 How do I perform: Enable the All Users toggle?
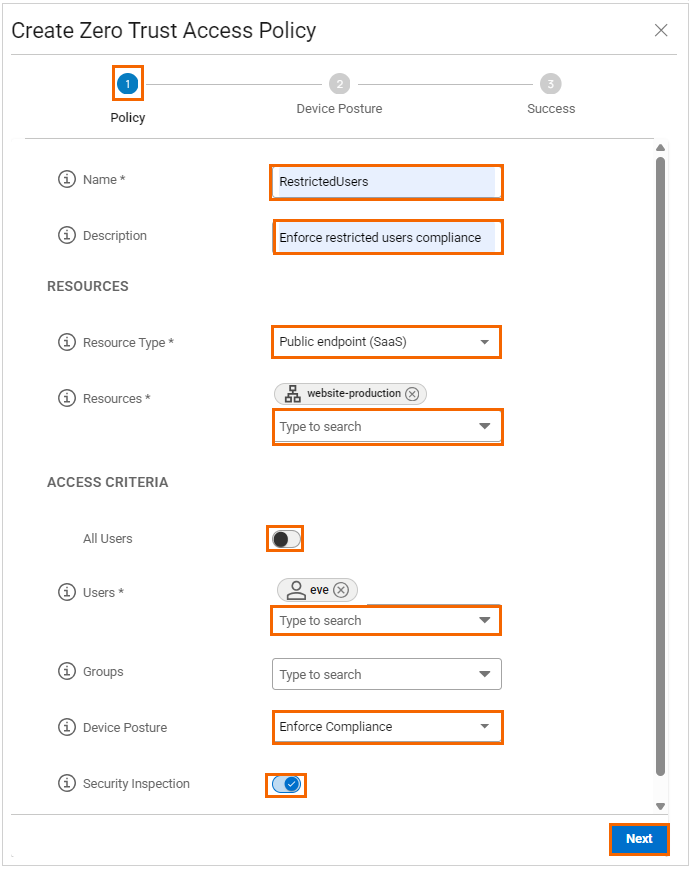(x=285, y=539)
